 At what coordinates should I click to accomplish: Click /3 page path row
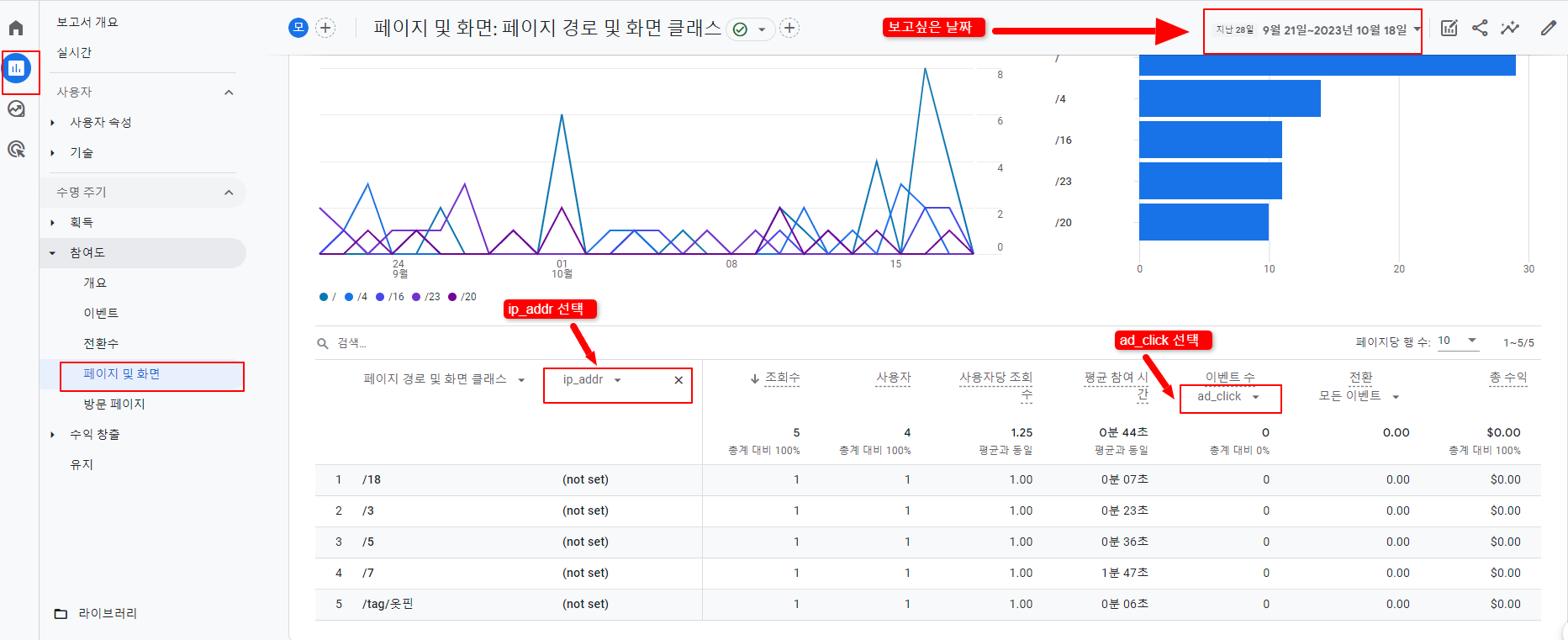click(x=368, y=510)
